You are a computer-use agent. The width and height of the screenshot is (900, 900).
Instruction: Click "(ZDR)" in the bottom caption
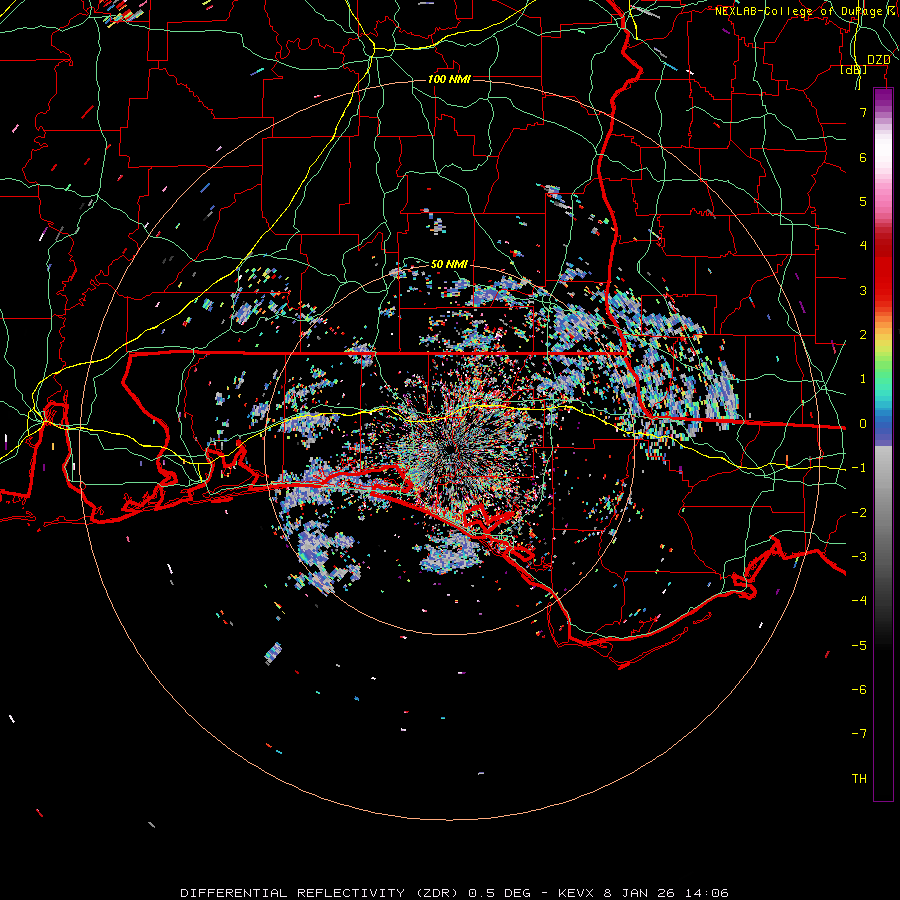436,893
